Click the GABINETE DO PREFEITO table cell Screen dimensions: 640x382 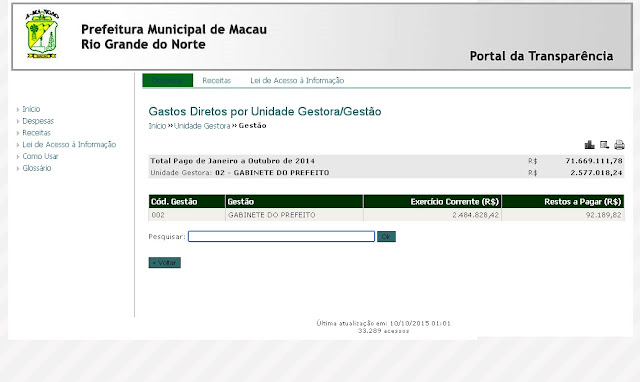pyautogui.click(x=294, y=215)
